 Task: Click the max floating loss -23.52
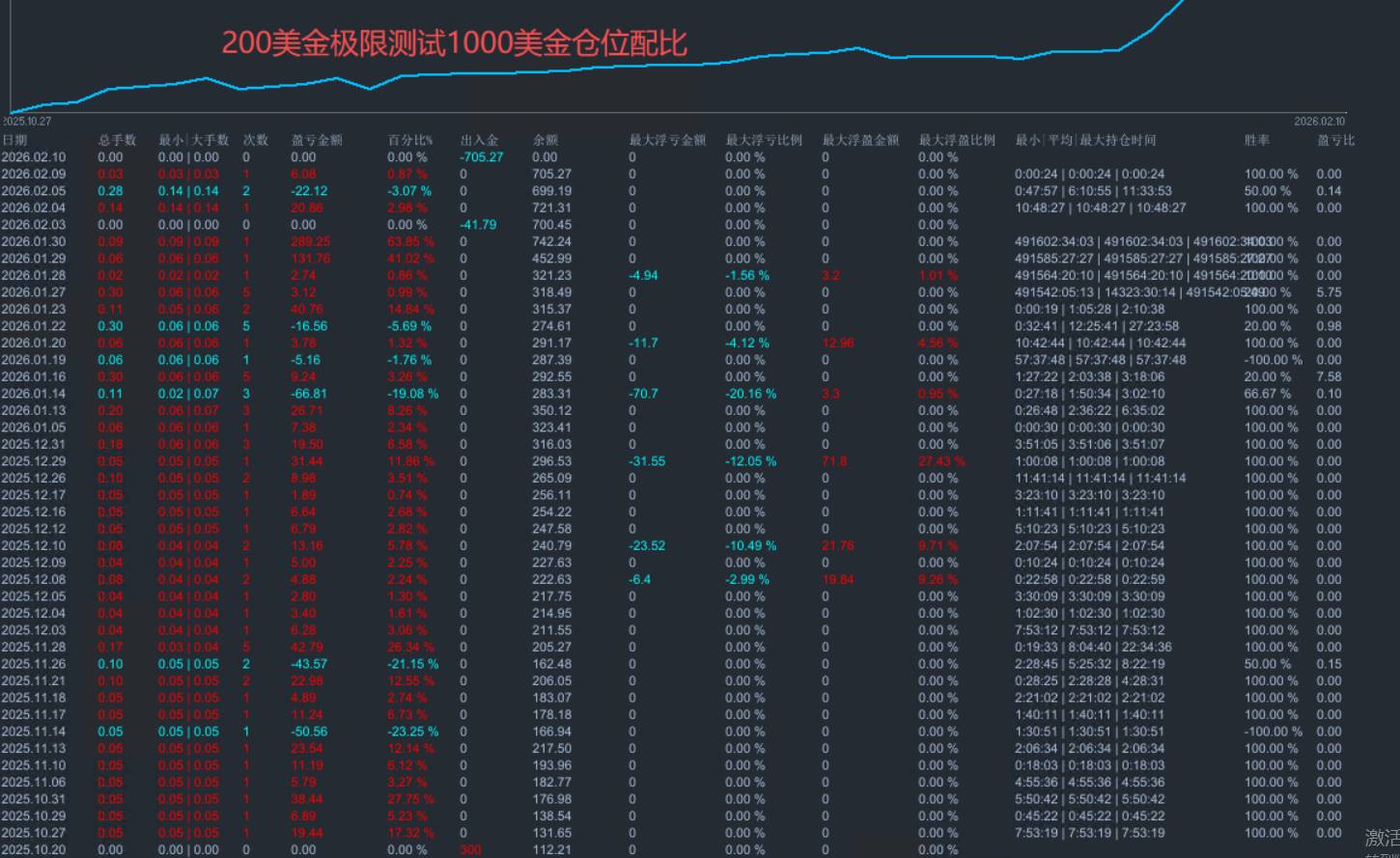point(647,545)
